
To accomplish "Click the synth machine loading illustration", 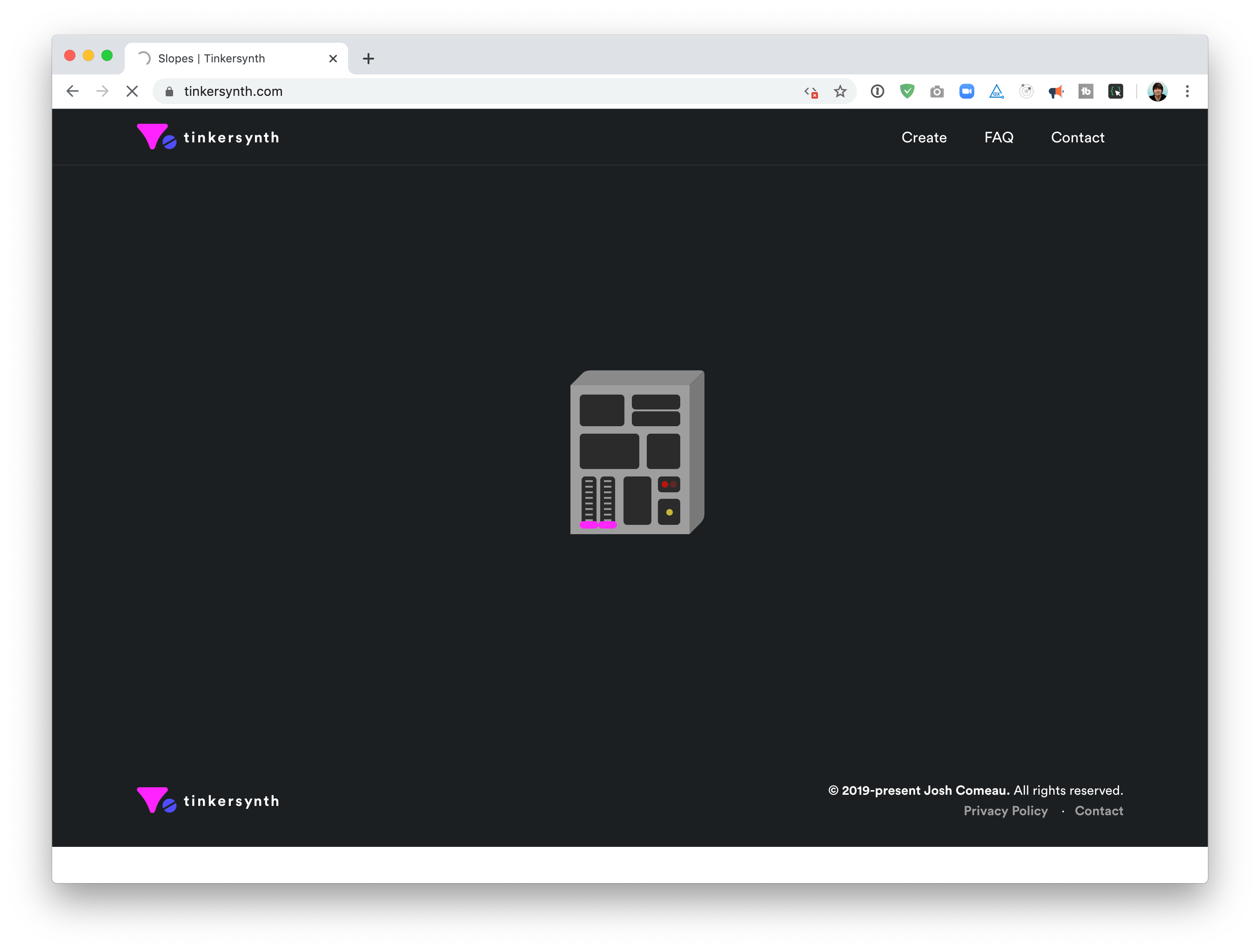I will (637, 452).
